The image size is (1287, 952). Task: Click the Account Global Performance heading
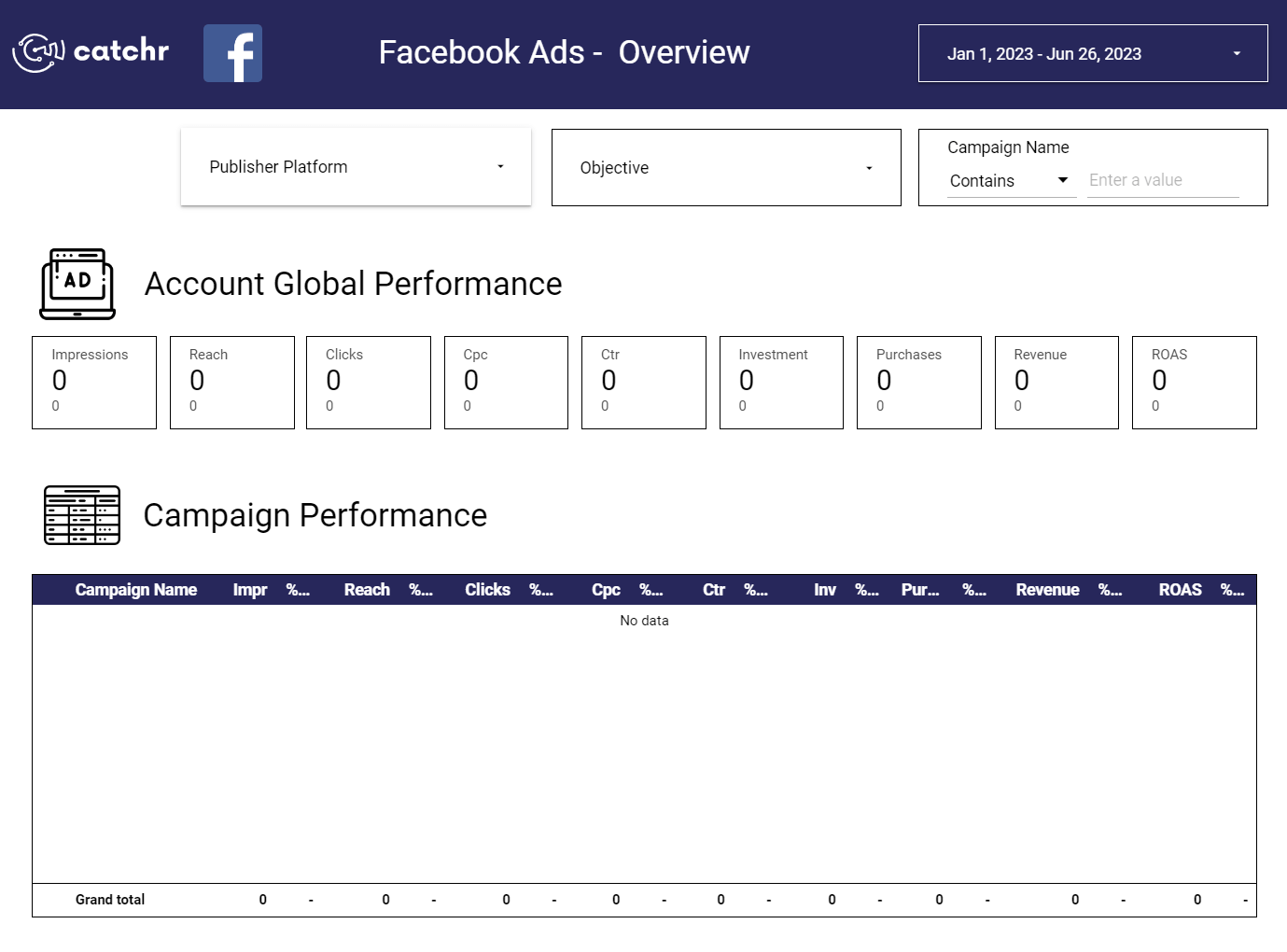(354, 284)
